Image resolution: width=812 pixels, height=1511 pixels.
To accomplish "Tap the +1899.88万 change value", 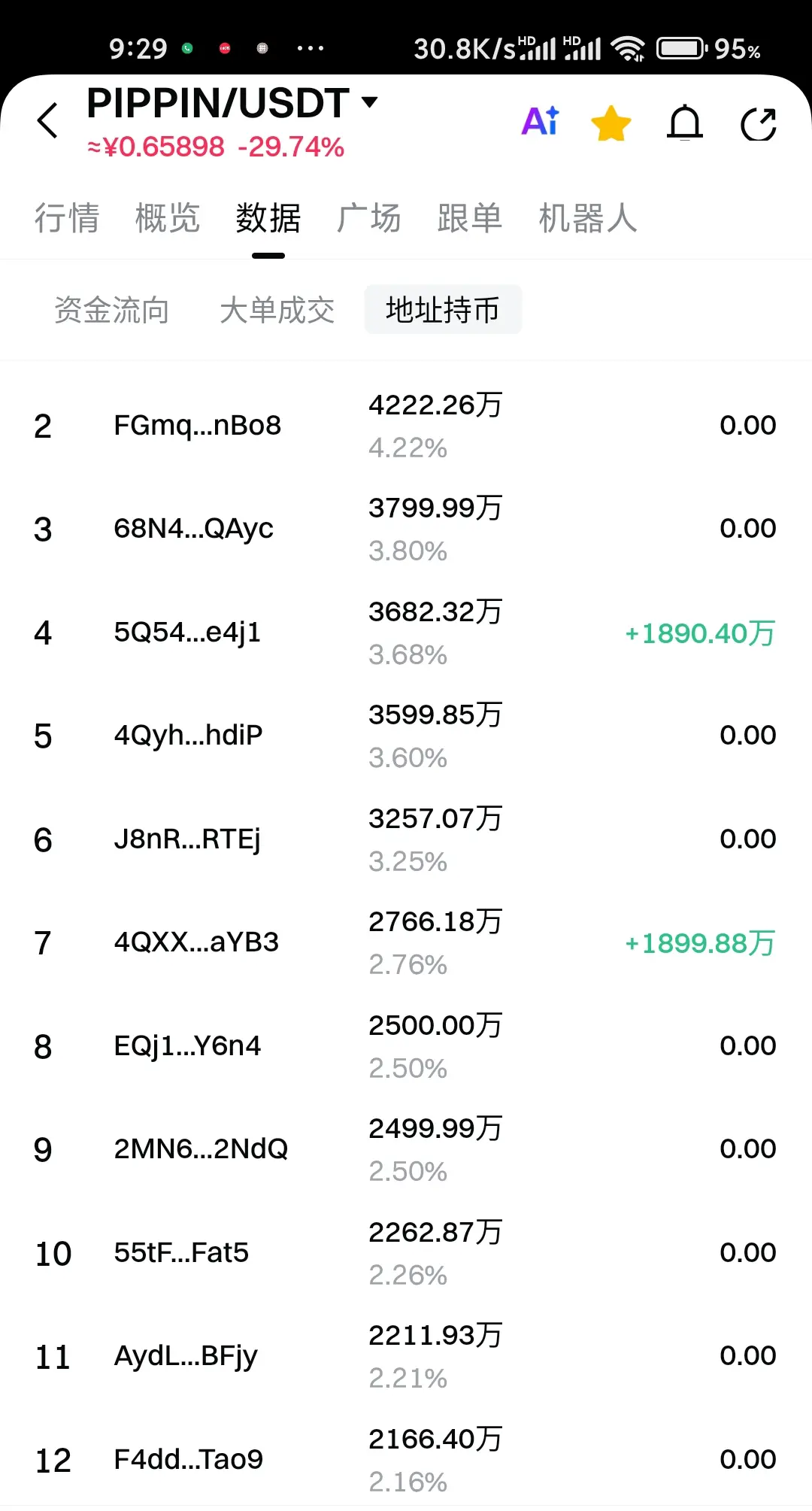I will 700,943.
